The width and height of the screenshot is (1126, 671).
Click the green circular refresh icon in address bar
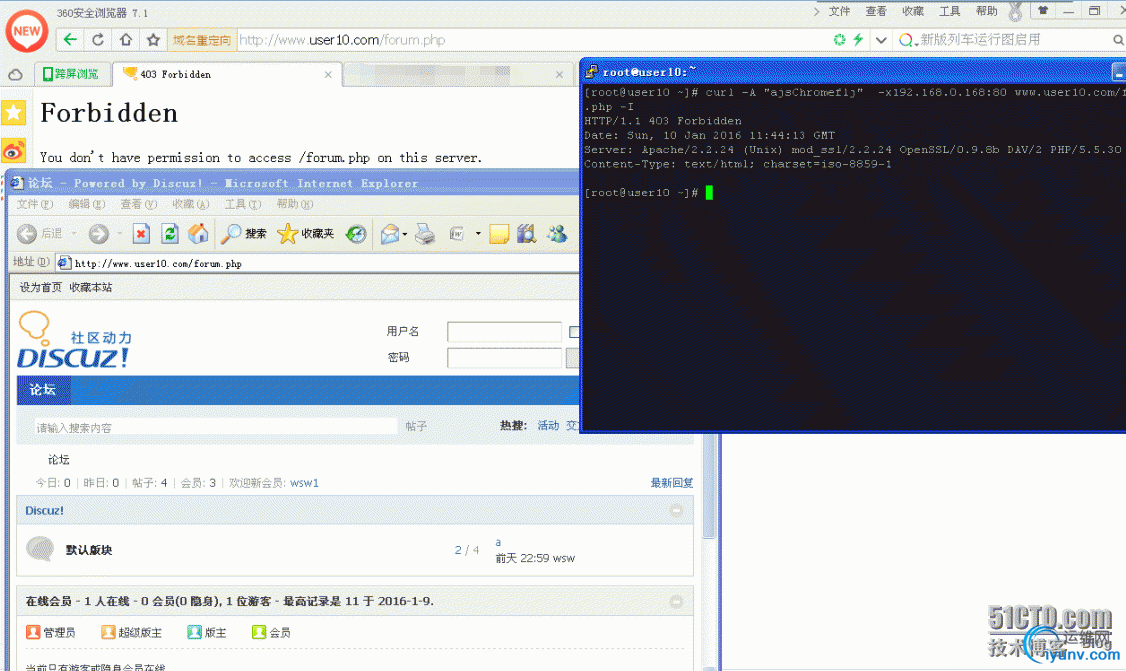click(839, 40)
